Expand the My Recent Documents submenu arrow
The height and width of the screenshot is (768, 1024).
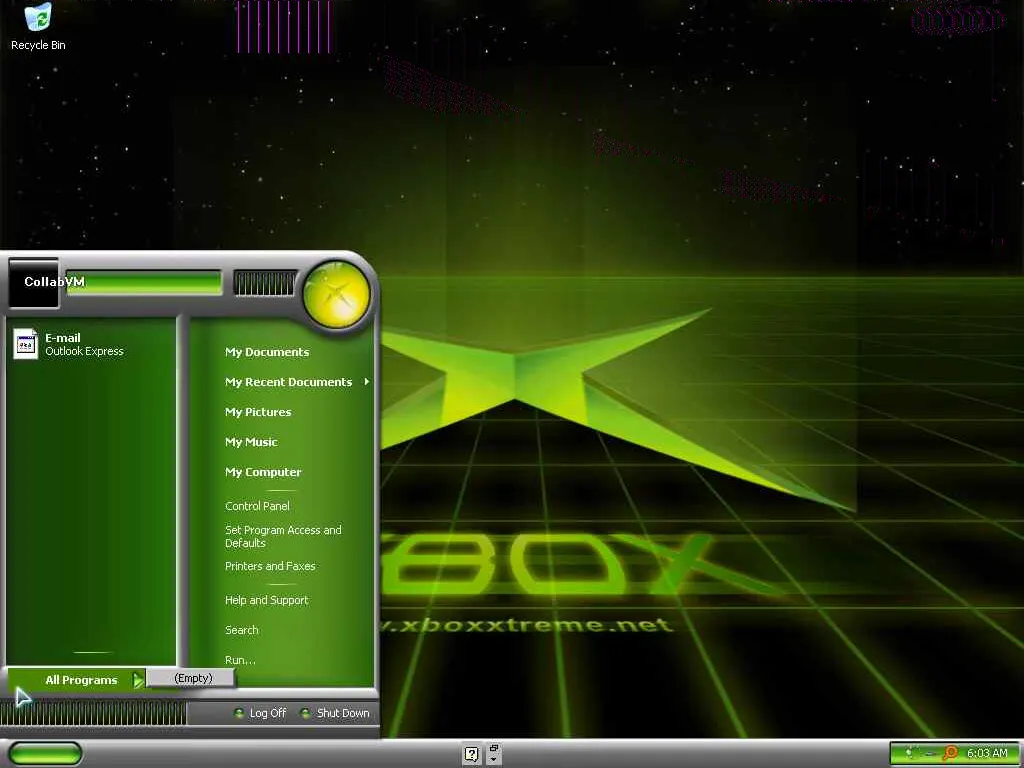367,381
